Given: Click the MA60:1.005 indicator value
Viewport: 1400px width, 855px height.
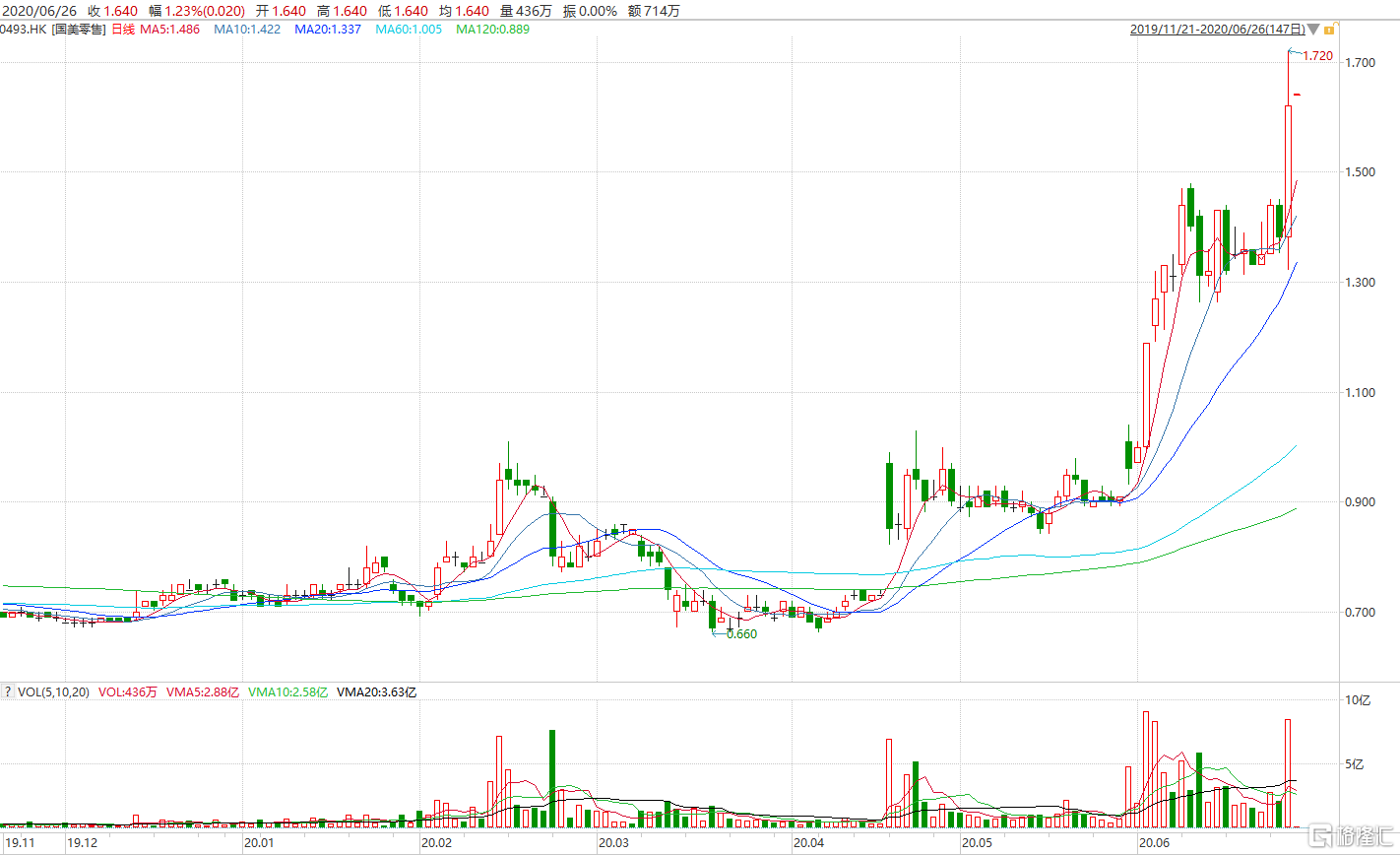Looking at the screenshot, I should 409,30.
